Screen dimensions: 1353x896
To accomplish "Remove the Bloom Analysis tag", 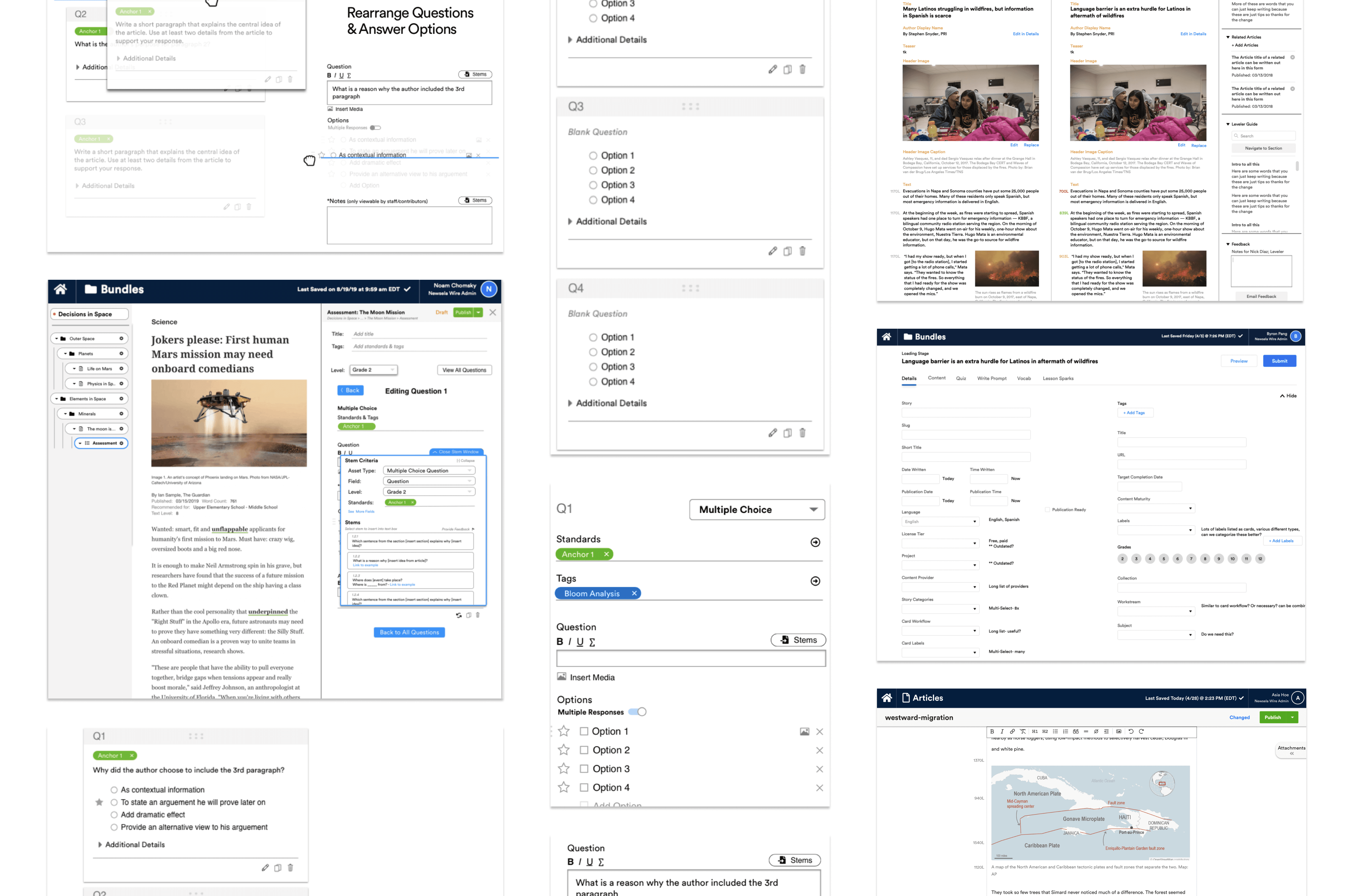I will 634,593.
